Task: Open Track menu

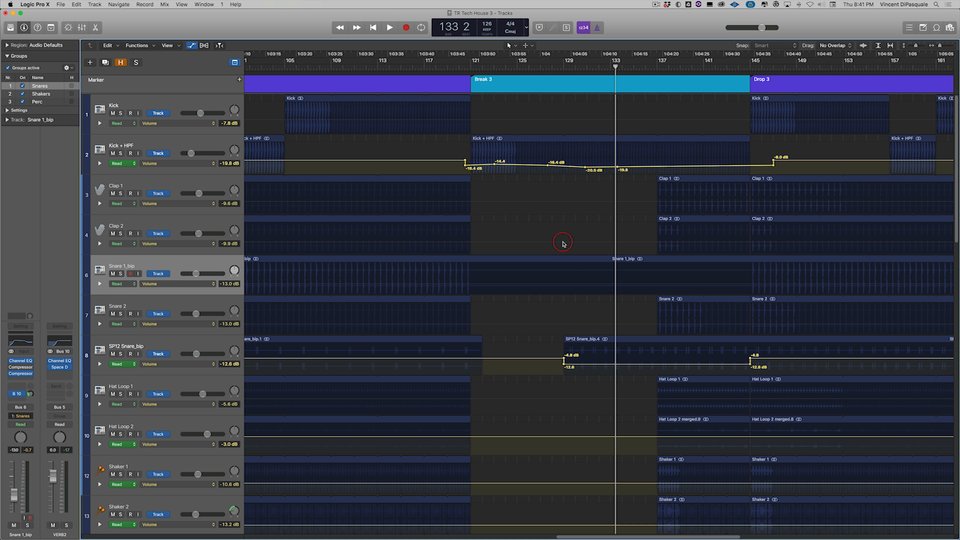Action: pos(94,4)
